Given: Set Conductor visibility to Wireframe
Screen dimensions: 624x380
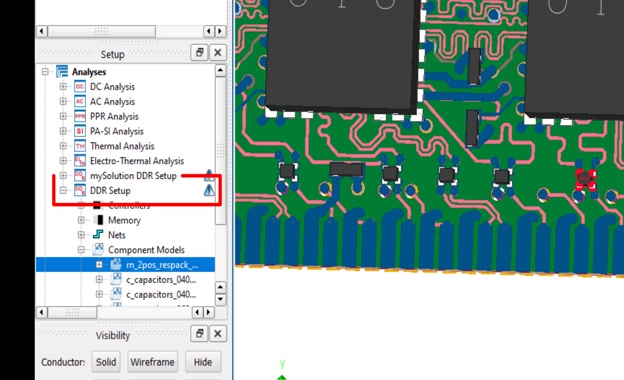Looking at the screenshot, I should point(152,362).
